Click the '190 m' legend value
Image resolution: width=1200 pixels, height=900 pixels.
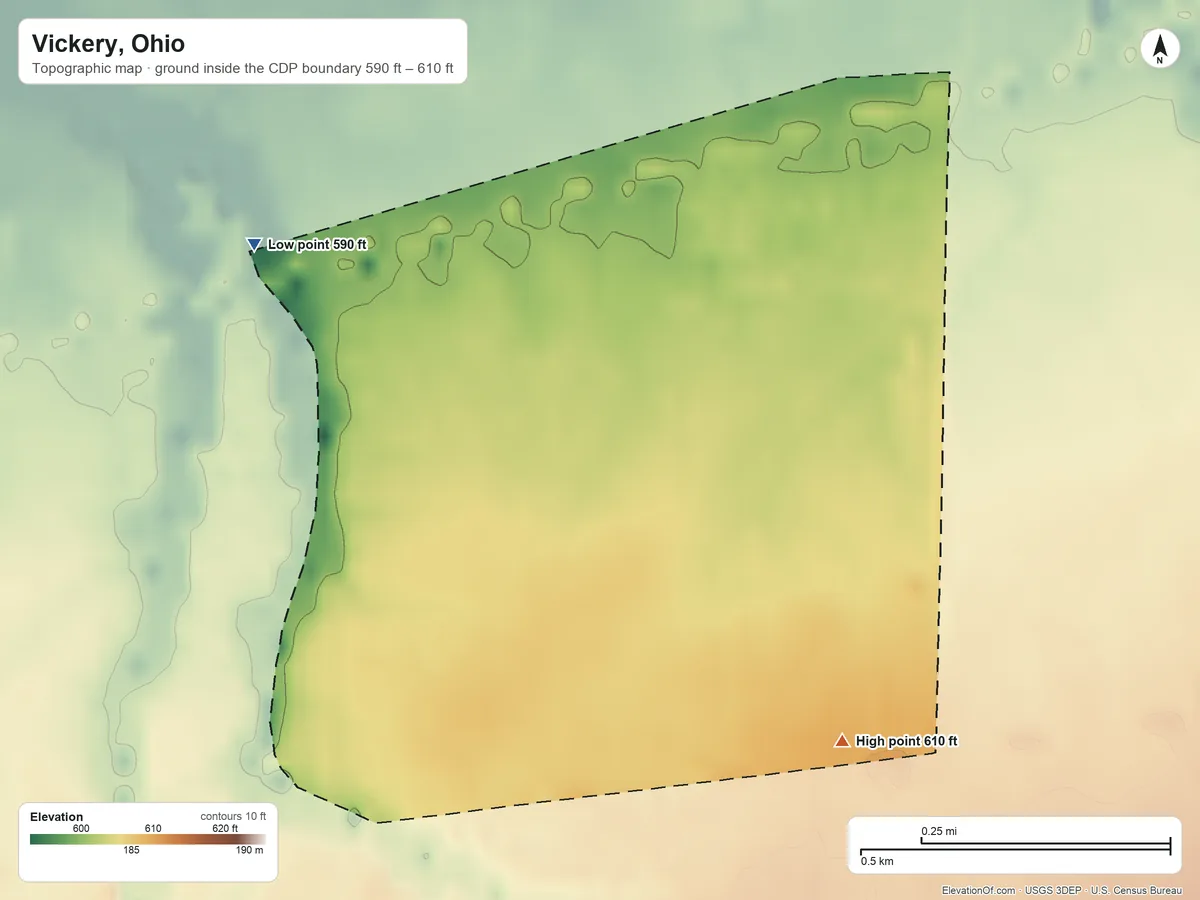250,851
